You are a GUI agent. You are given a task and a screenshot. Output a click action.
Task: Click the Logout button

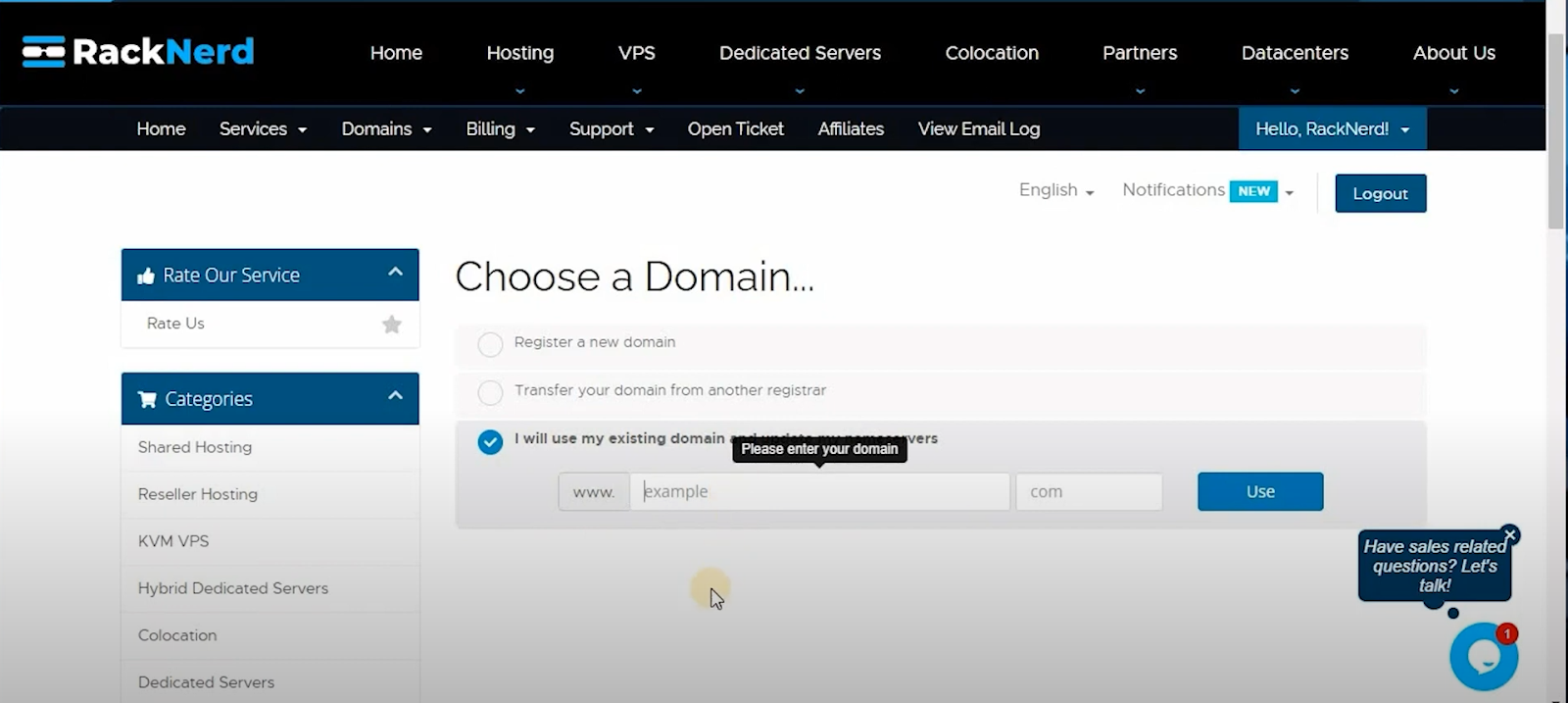[x=1380, y=193]
